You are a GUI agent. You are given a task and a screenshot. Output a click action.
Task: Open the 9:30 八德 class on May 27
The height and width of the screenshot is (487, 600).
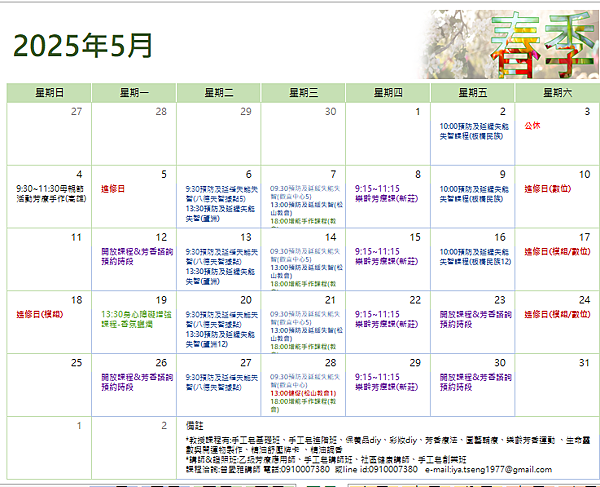[222, 382]
